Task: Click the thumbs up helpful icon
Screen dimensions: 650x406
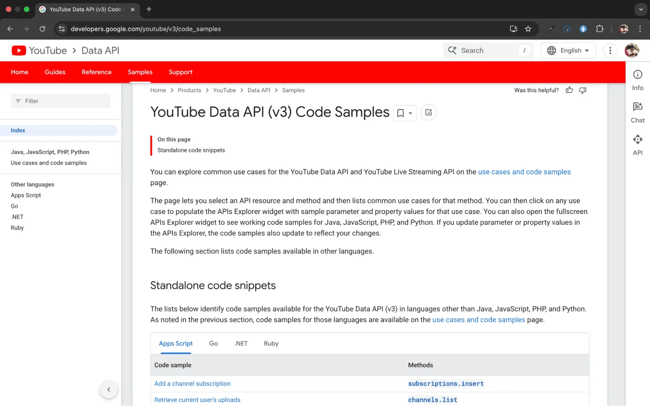Action: point(570,90)
